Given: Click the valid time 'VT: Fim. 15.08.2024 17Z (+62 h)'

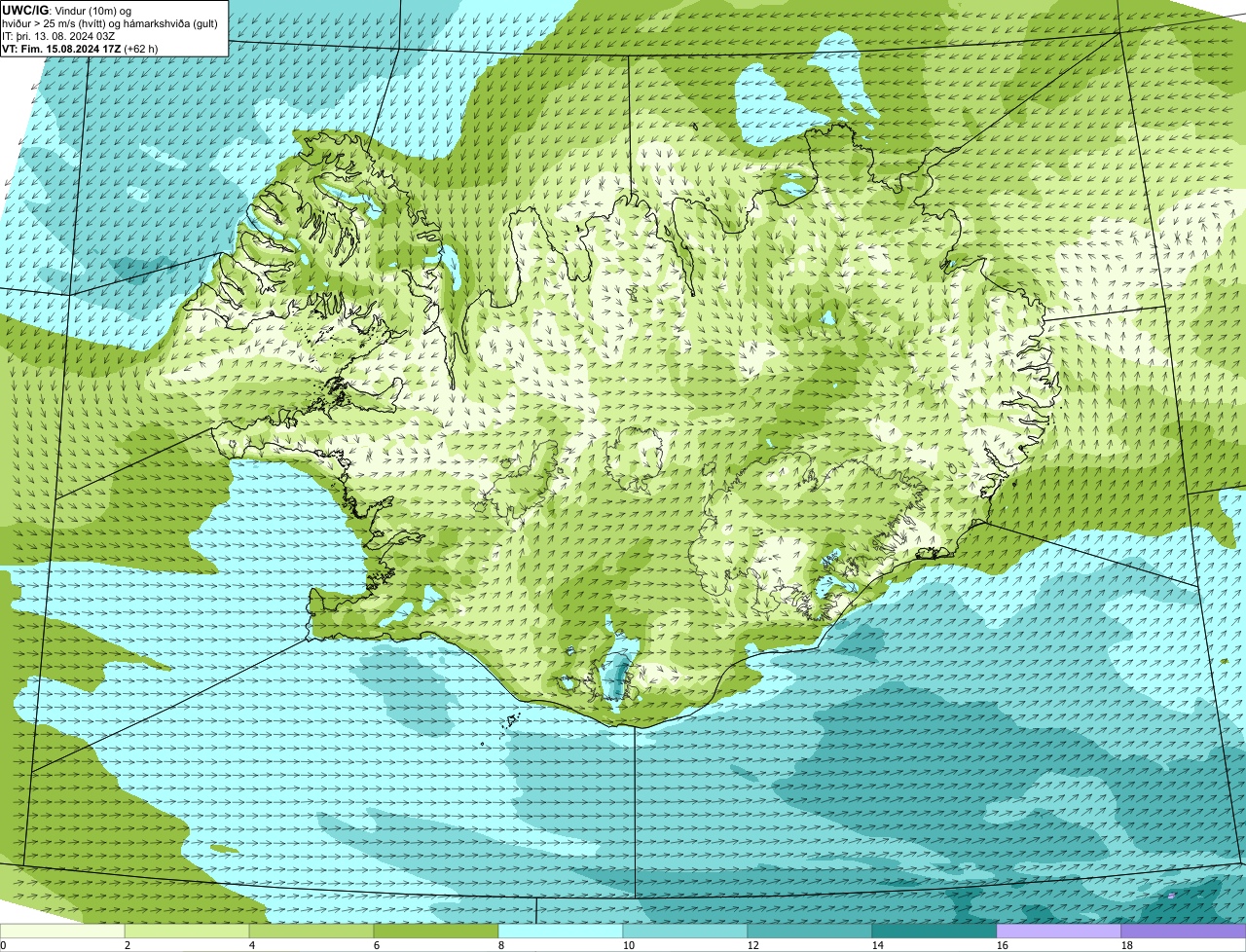Looking at the screenshot, I should pyautogui.click(x=80, y=48).
